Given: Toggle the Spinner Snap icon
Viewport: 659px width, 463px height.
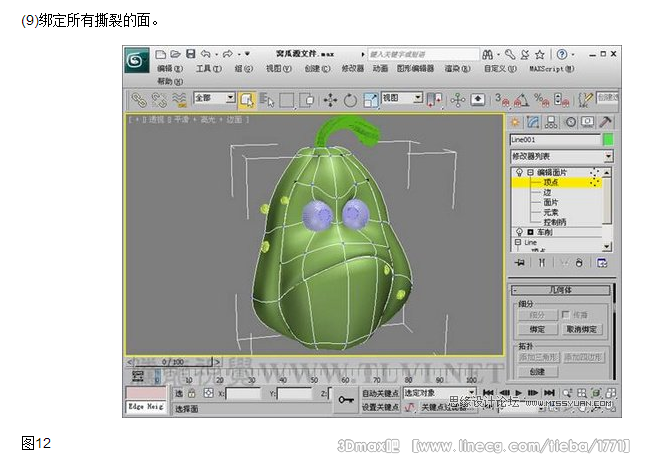Looking at the screenshot, I should pos(561,100).
